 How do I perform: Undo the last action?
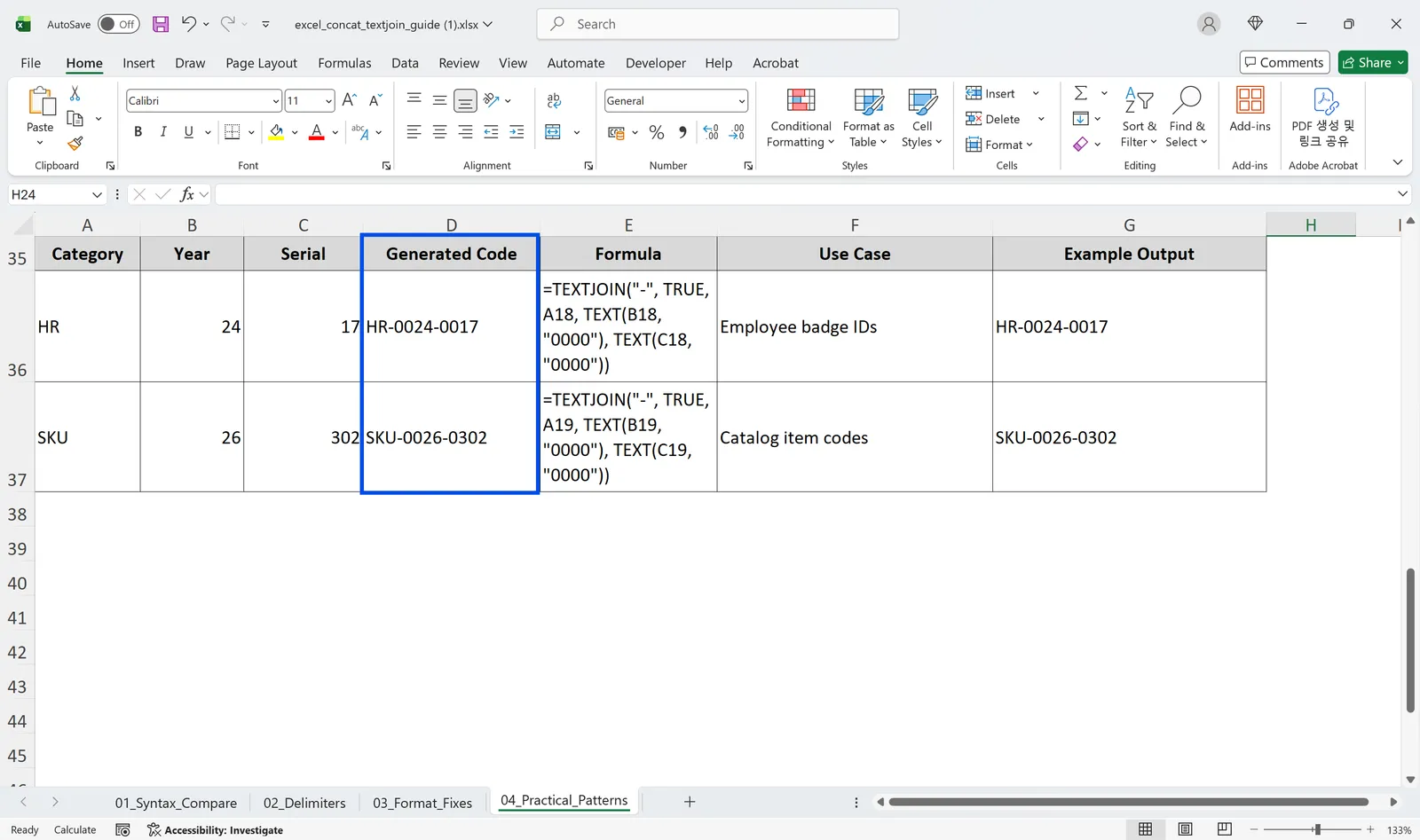coord(188,24)
